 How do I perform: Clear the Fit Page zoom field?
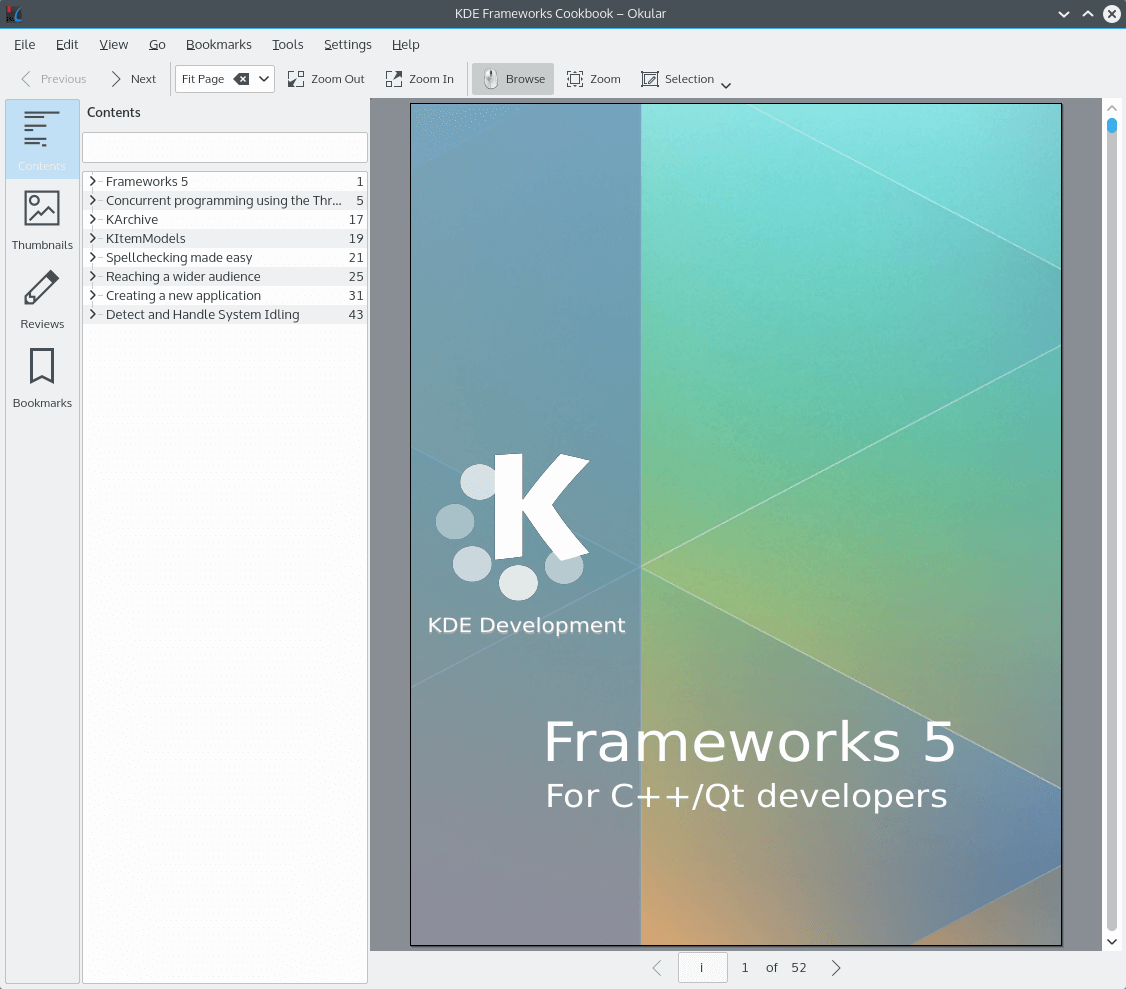pos(241,79)
